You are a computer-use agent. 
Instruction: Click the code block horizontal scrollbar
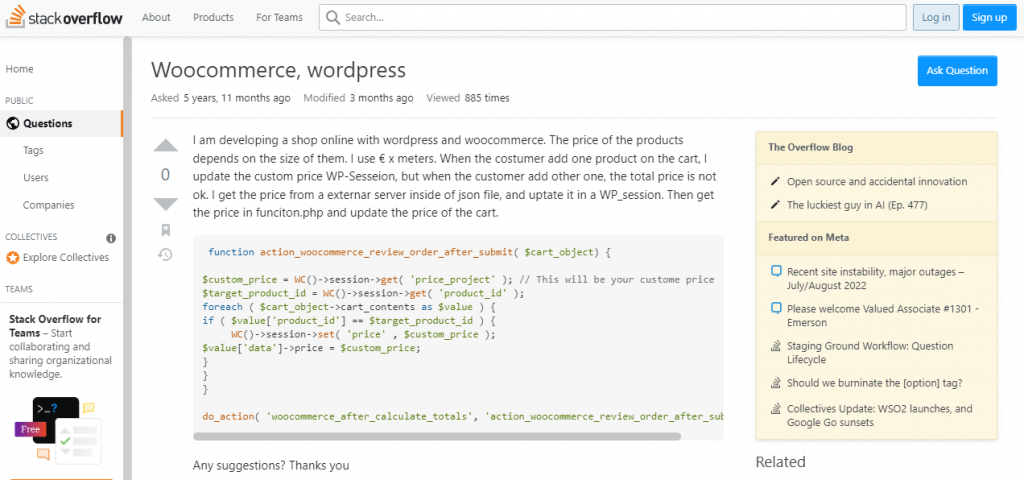pos(438,436)
